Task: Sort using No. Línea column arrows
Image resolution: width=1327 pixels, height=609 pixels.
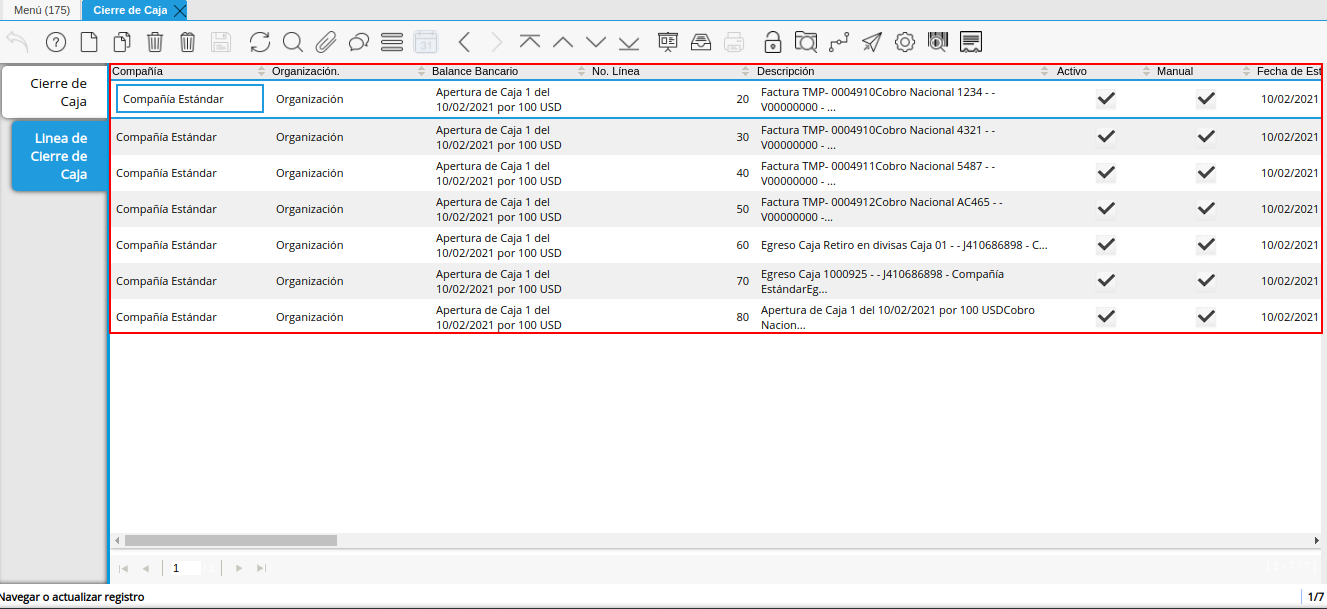Action: coord(745,72)
